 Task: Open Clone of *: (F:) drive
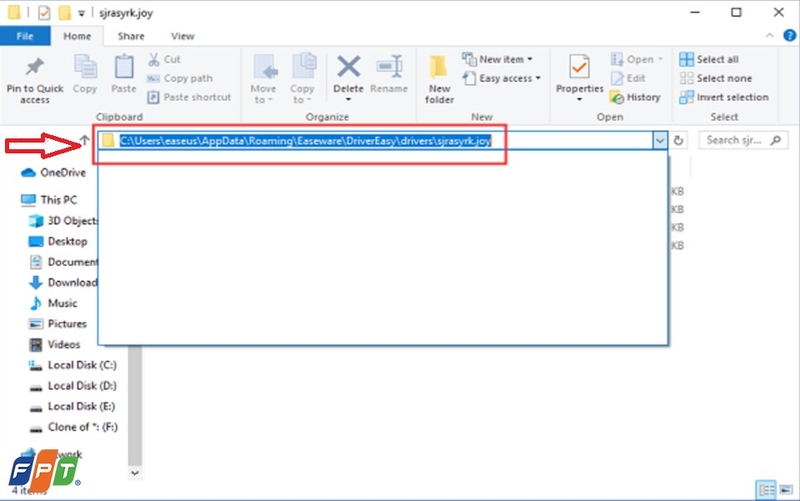coord(73,427)
